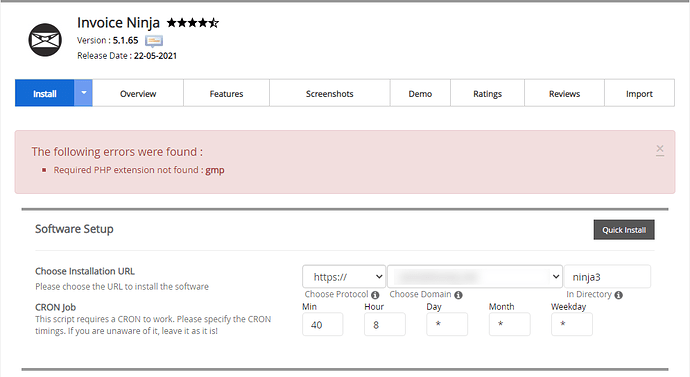Switch to the Overview tab

pos(138,93)
